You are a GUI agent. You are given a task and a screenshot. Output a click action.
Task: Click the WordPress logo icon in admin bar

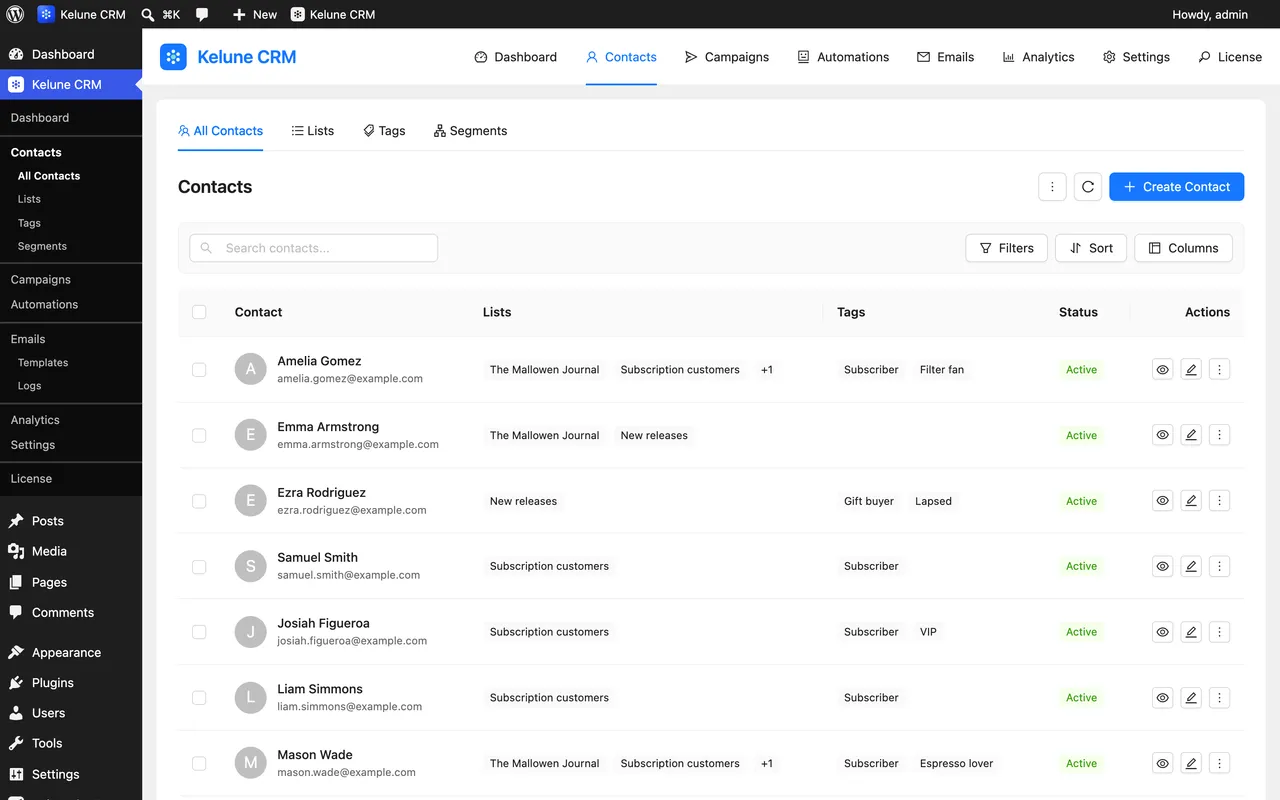tap(15, 14)
